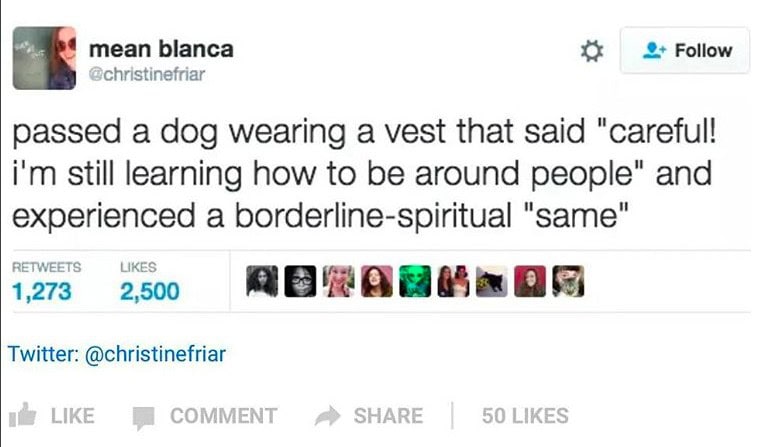Click the tweet text about the dog vest
Image resolution: width=771 pixels, height=447 pixels.
[x=364, y=174]
